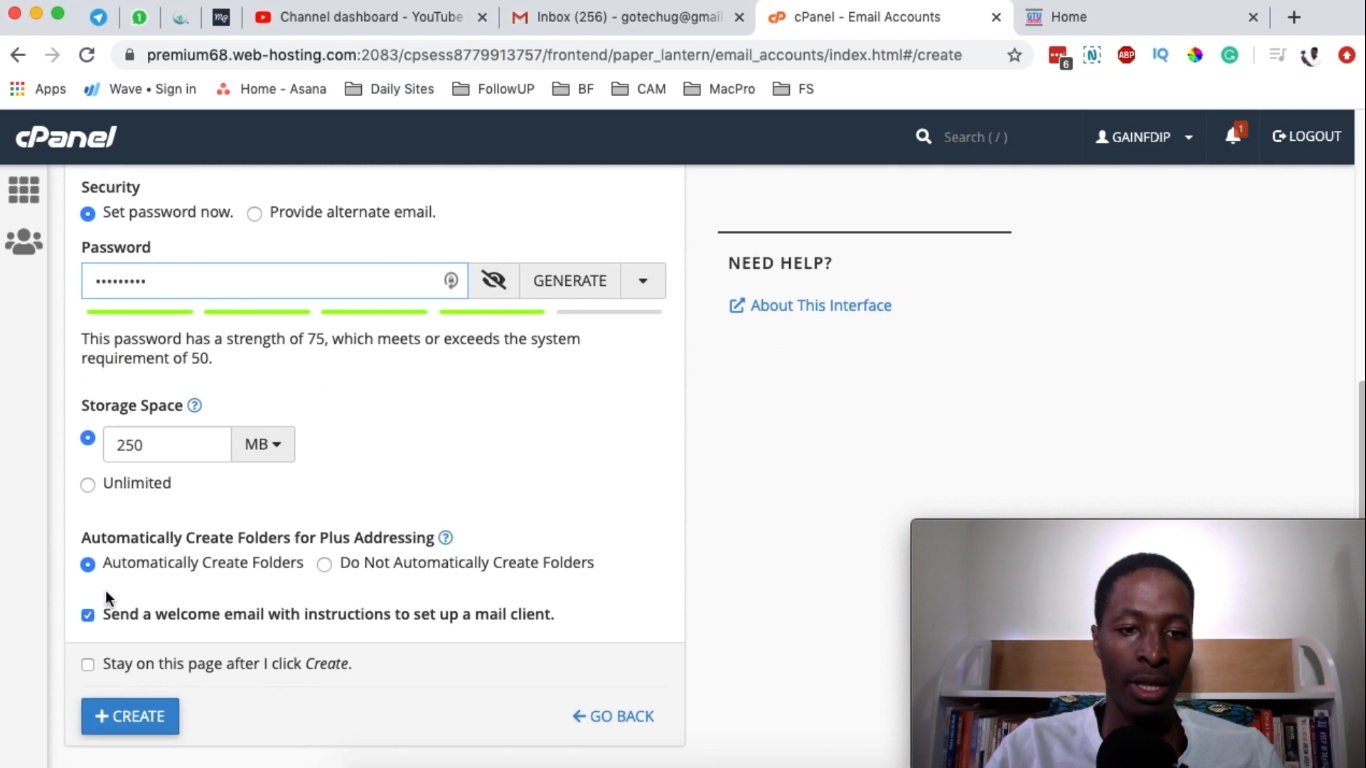Click the Go Back link
Image resolution: width=1366 pixels, height=768 pixels.
[613, 716]
